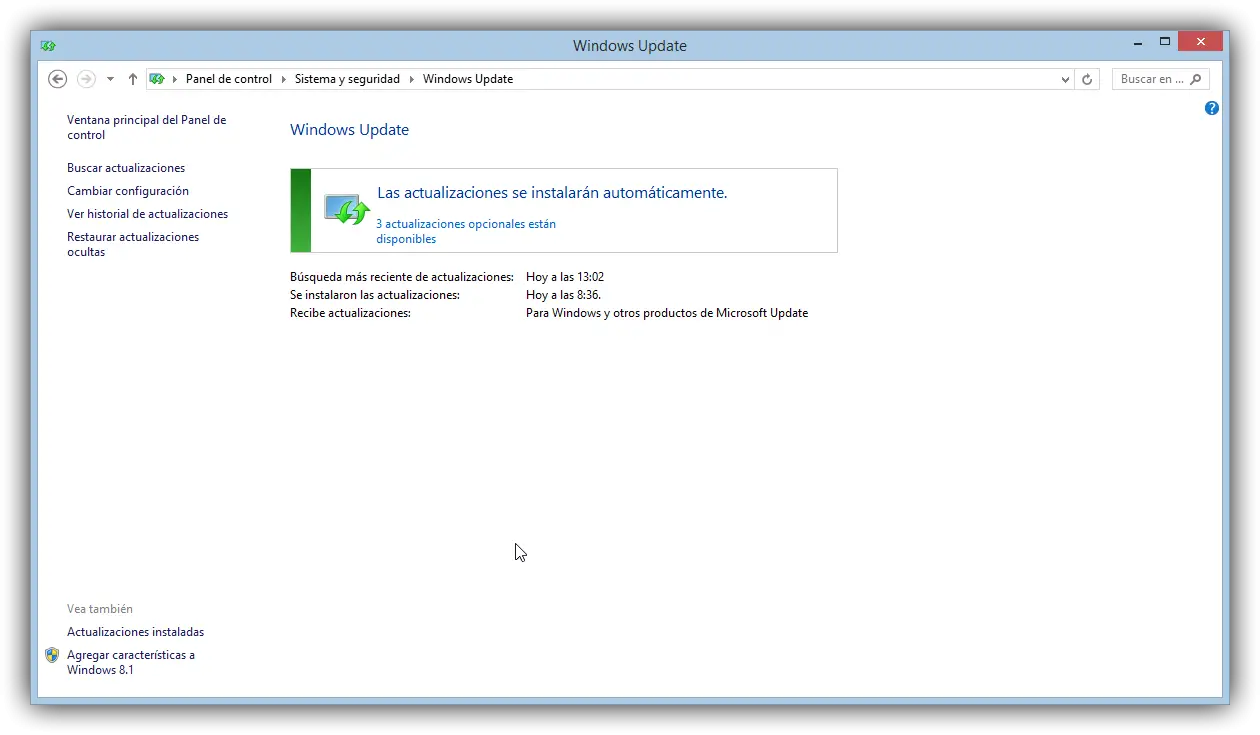
Task: Click the Forward navigation arrow
Action: (x=86, y=79)
